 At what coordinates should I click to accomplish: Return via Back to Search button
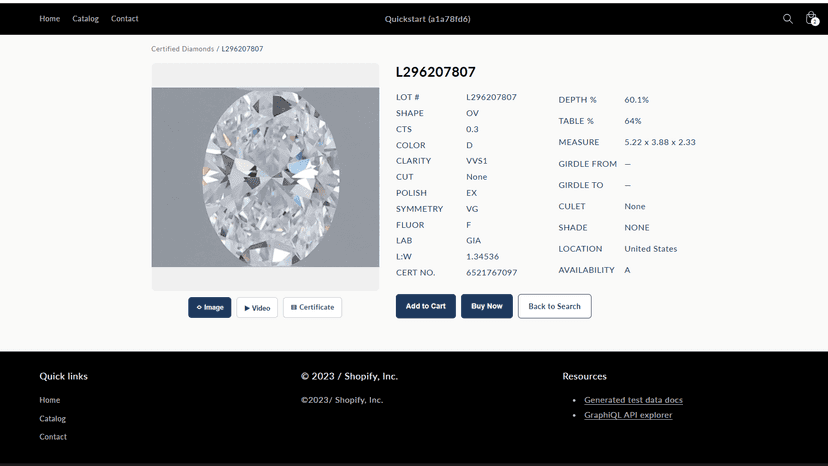point(554,306)
